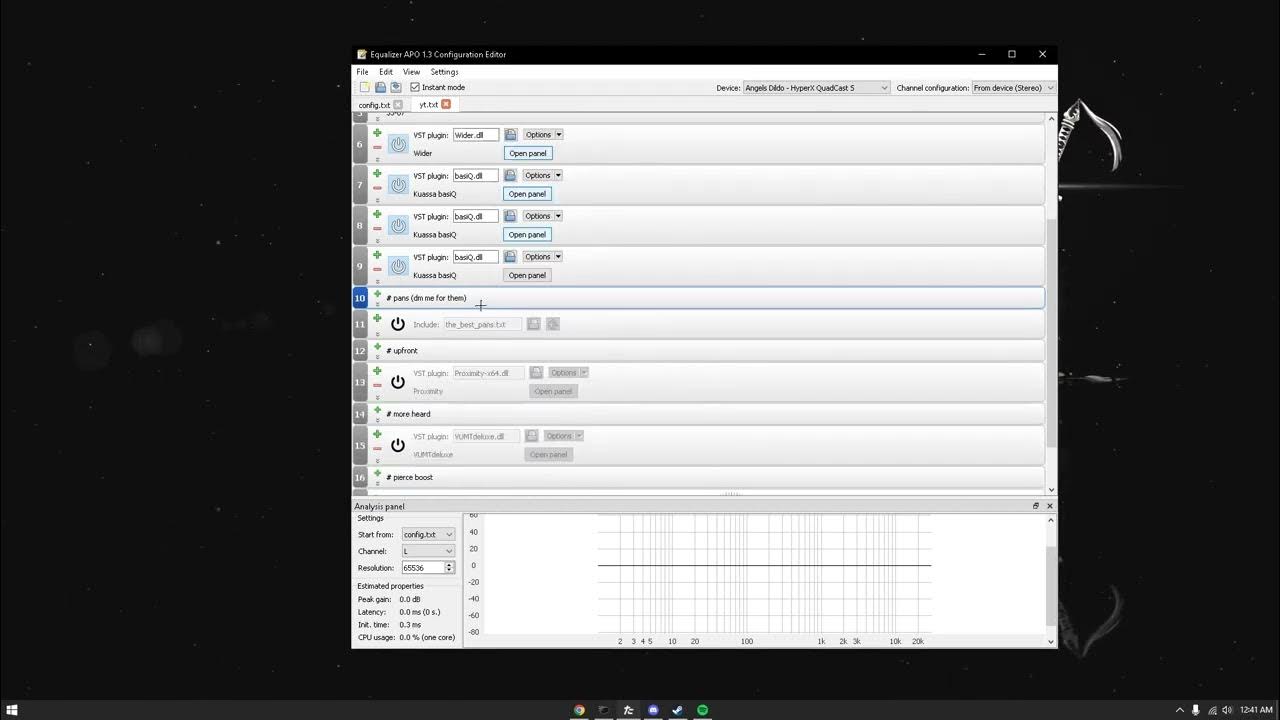Remove row 8 with the red minus

377,229
